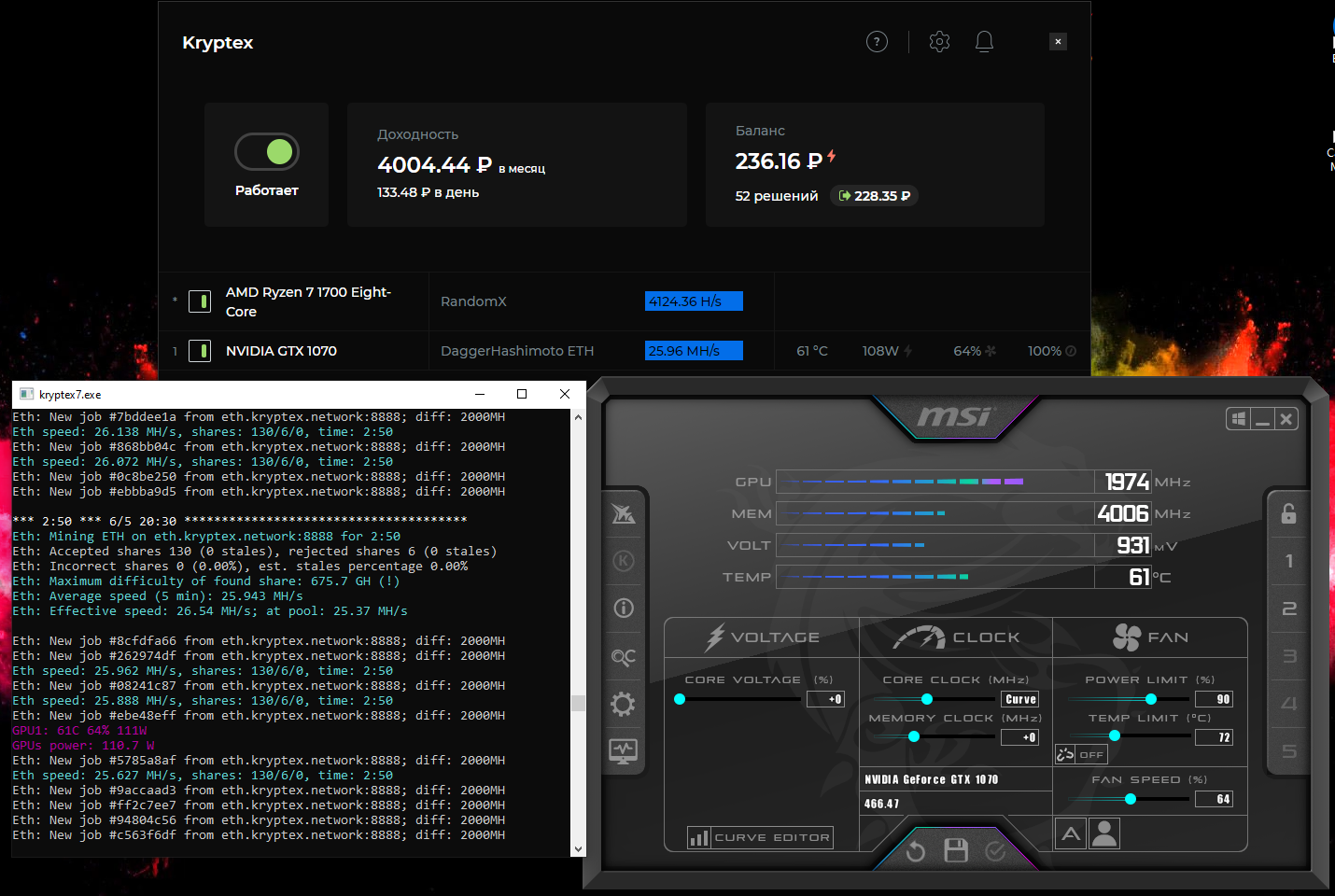Image resolution: width=1335 pixels, height=896 pixels.
Task: Click the kryptex7.exe title bar icon
Action: point(26,394)
